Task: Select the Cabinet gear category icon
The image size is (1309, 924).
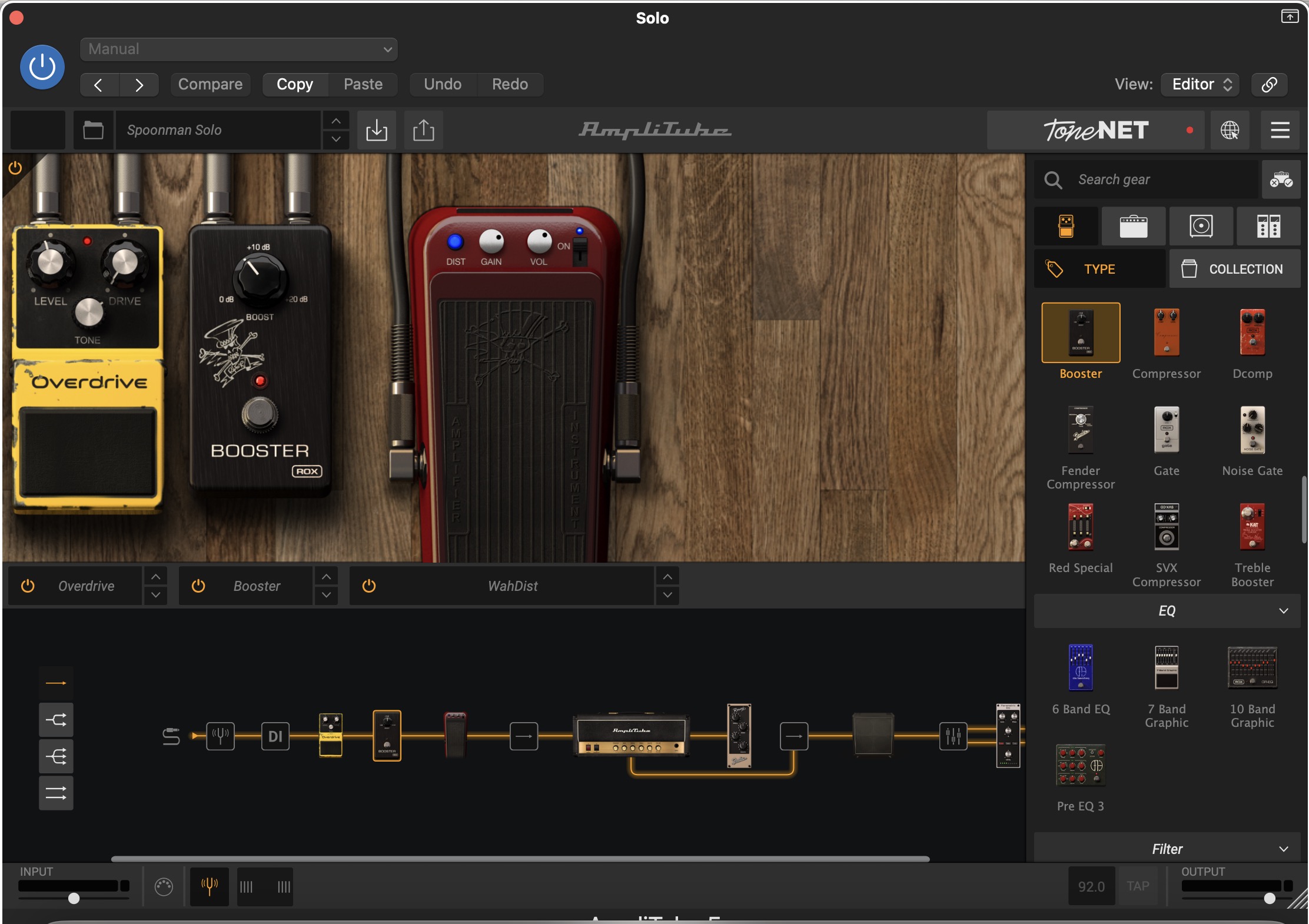Action: pos(1201,226)
